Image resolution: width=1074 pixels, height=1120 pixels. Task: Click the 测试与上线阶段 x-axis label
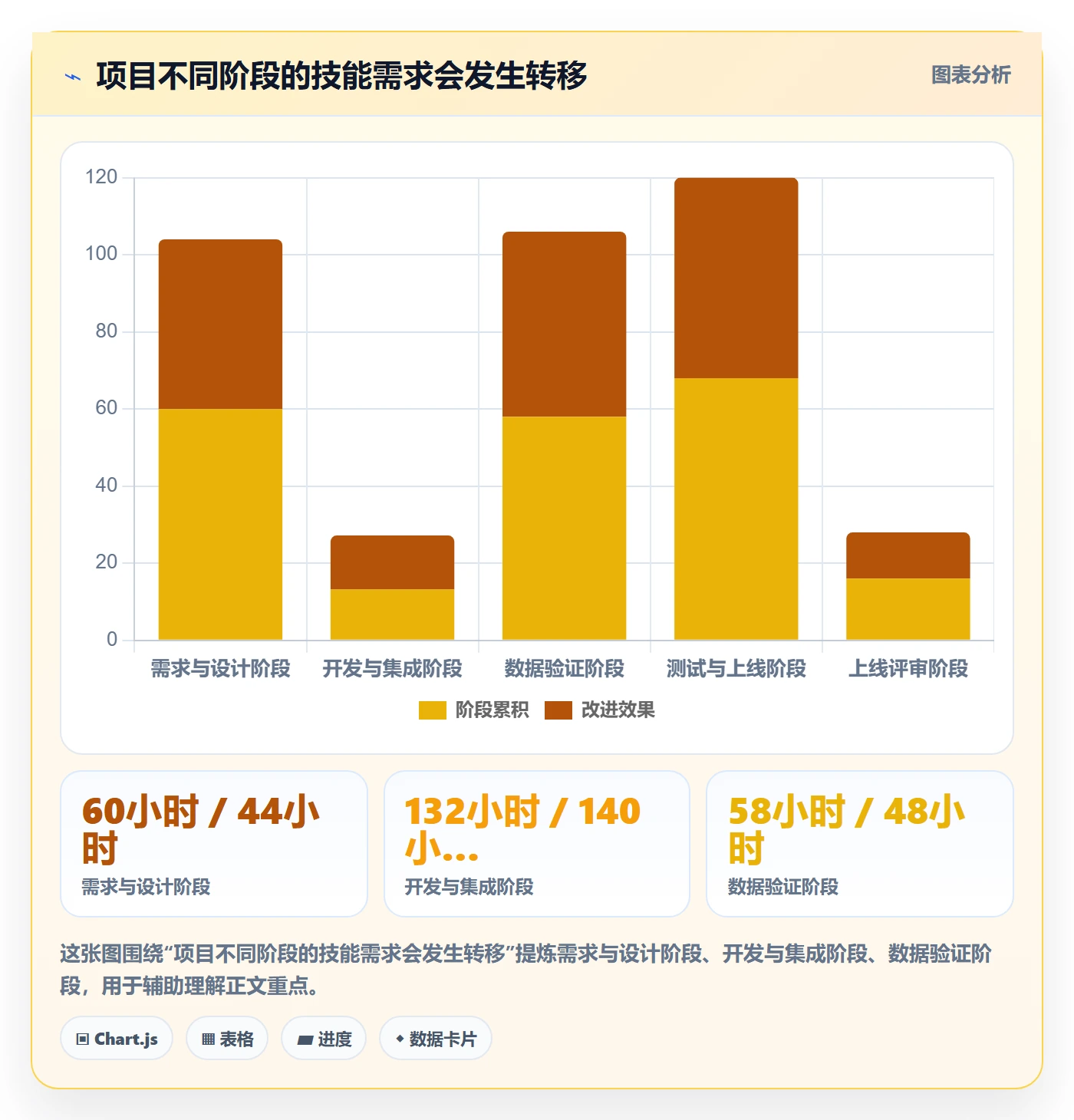736,669
